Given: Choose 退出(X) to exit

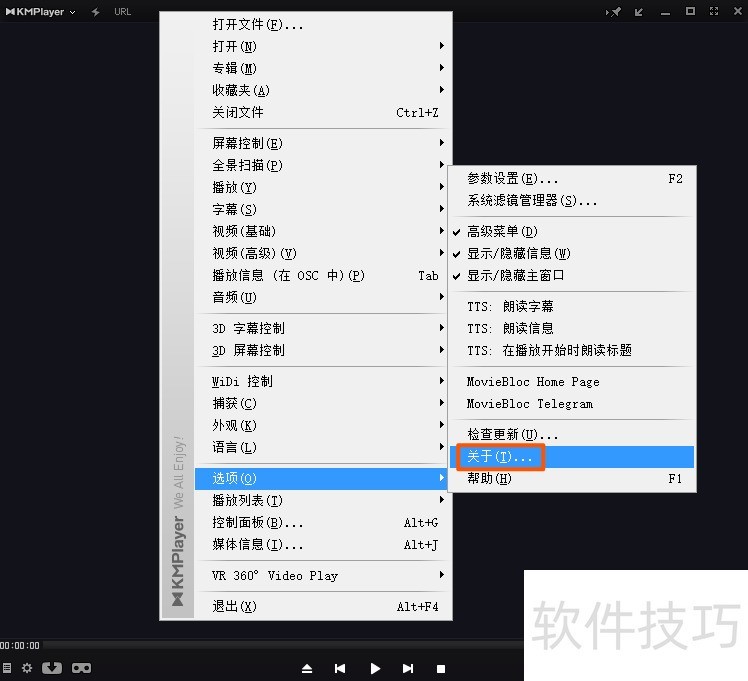Looking at the screenshot, I should click(x=323, y=606).
